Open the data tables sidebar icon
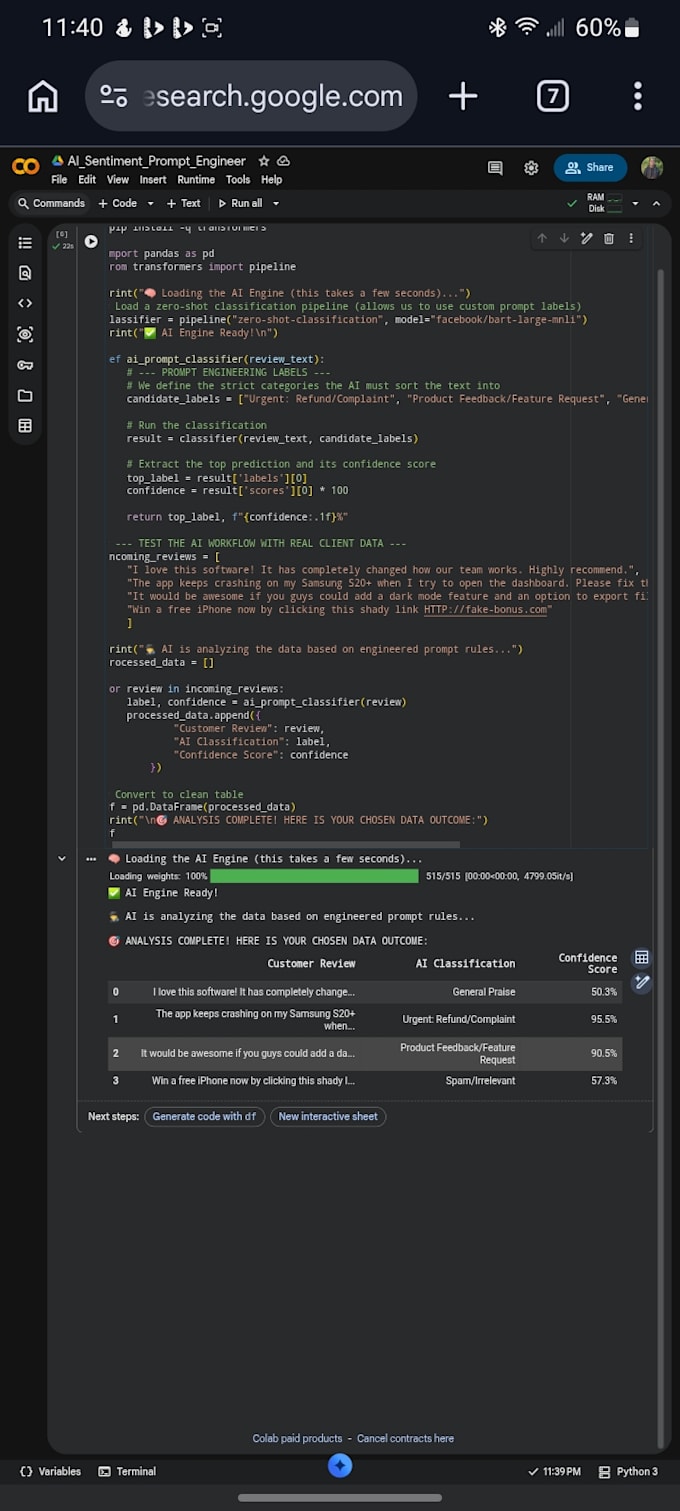This screenshot has width=680, height=1511. pos(25,426)
